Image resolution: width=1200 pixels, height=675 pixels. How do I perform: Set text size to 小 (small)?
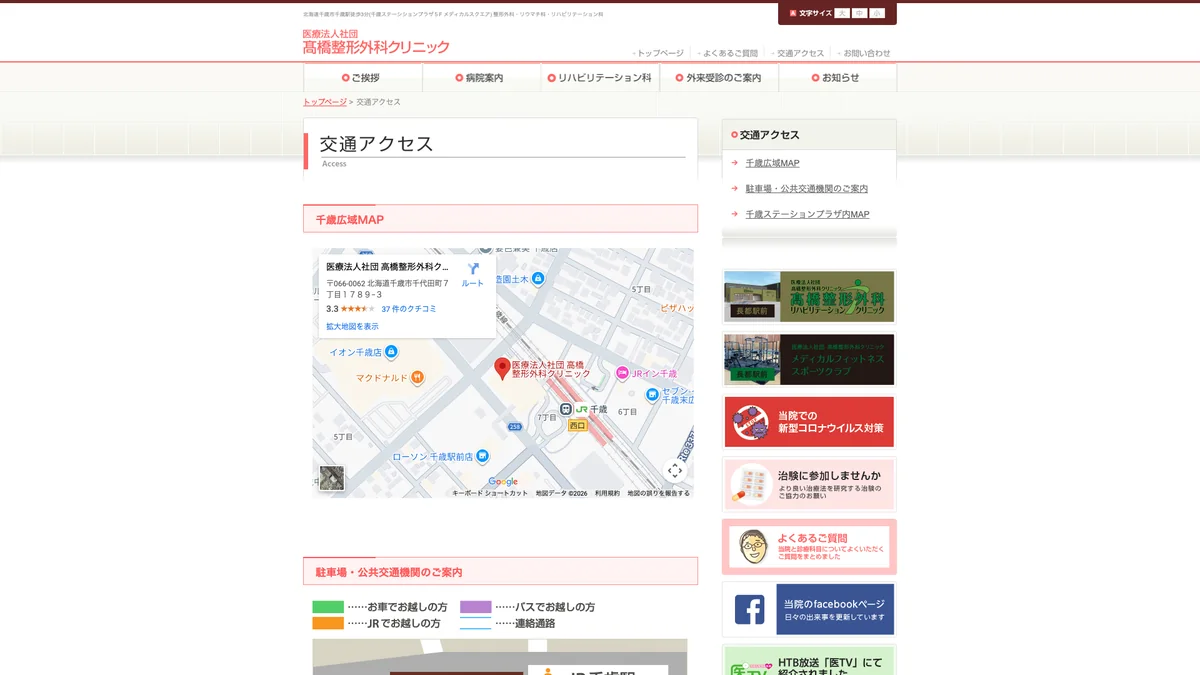(x=877, y=13)
